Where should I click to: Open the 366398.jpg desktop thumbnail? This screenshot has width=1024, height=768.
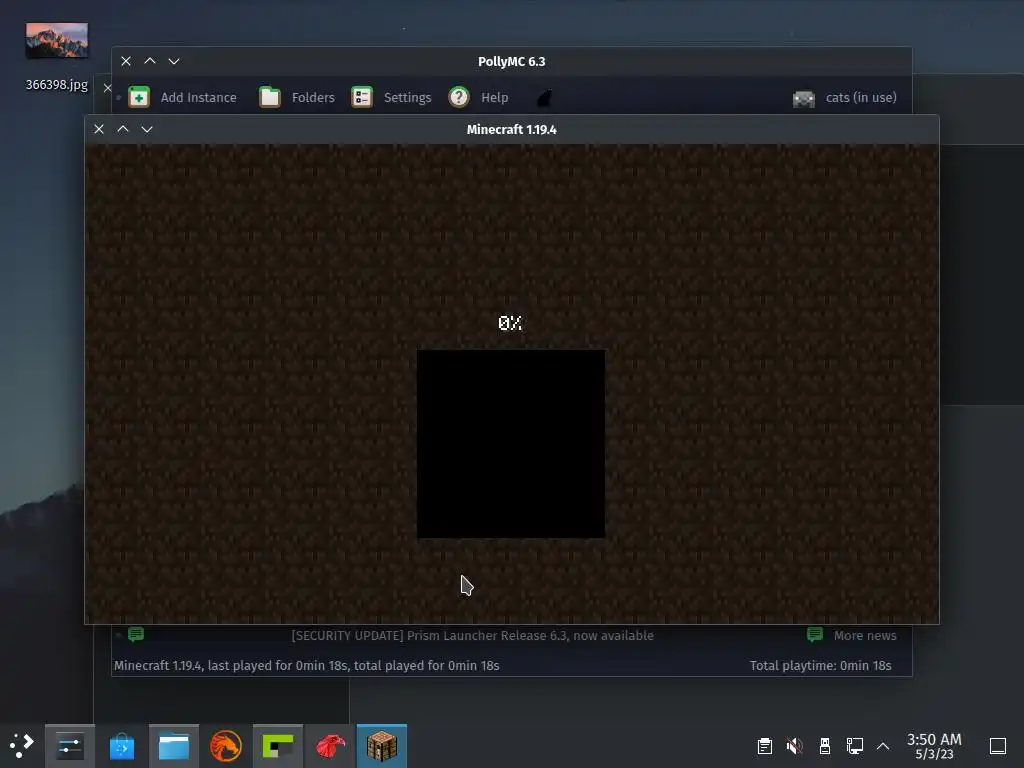pos(57,40)
